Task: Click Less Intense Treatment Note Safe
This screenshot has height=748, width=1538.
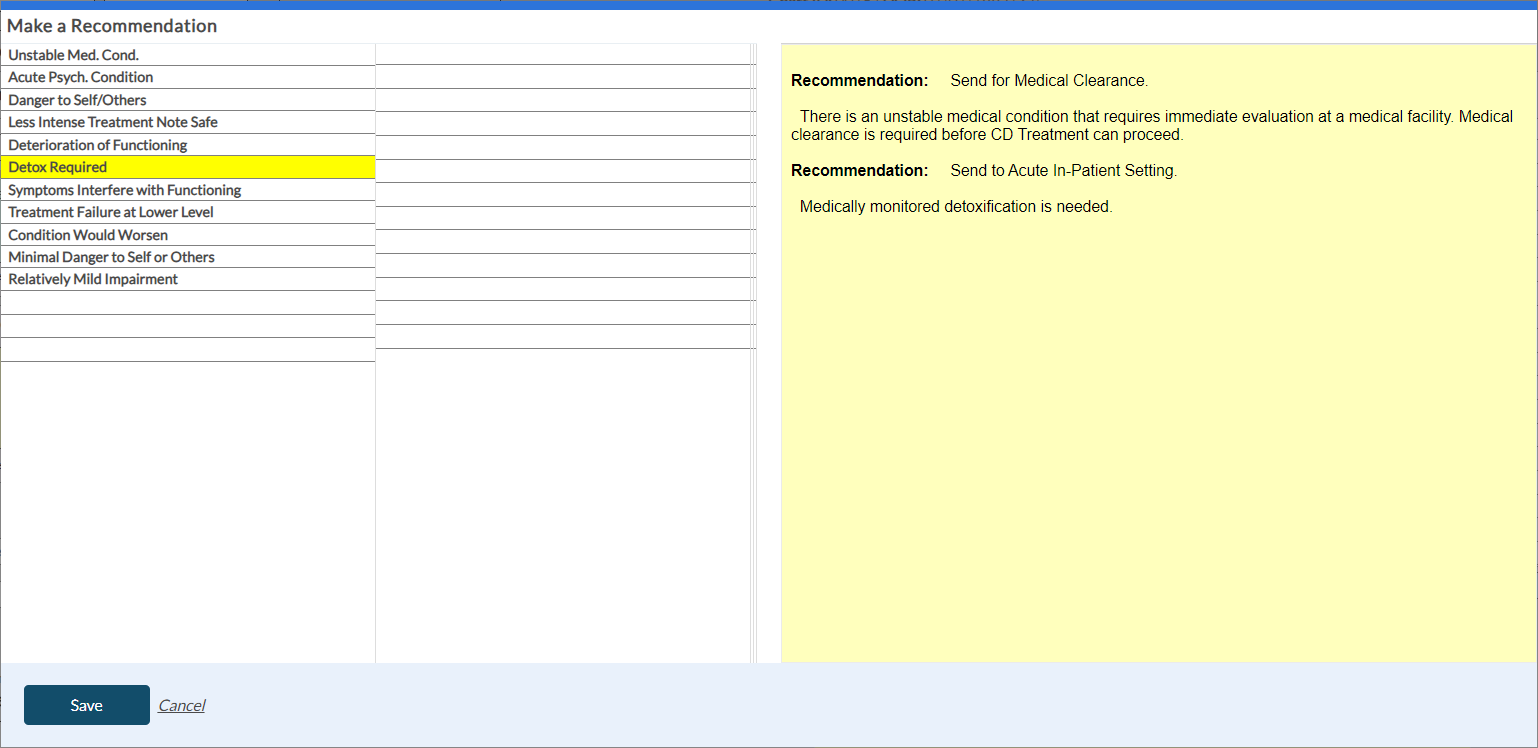Action: [112, 122]
